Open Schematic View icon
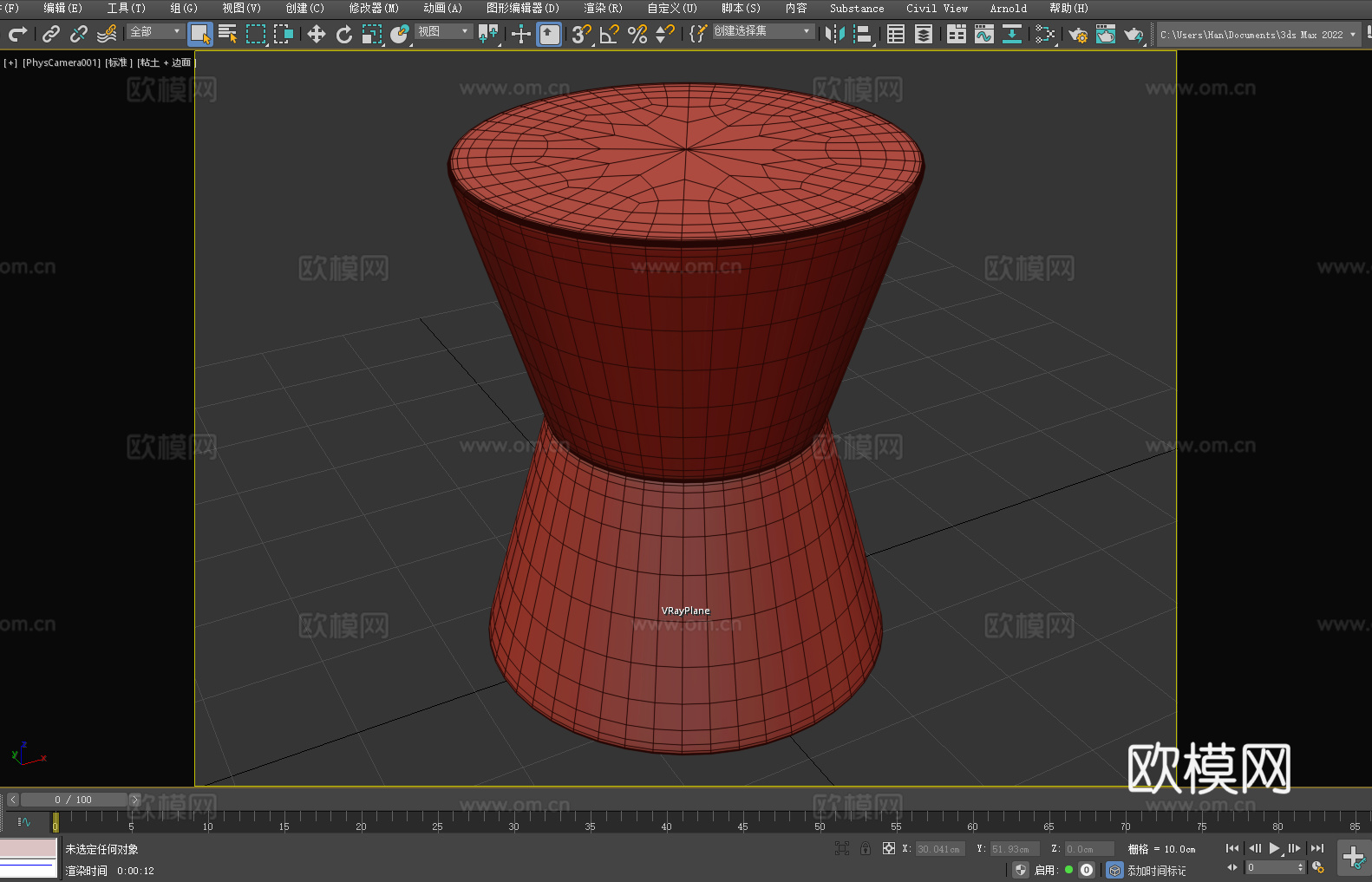This screenshot has width=1372, height=882. pos(1012,34)
